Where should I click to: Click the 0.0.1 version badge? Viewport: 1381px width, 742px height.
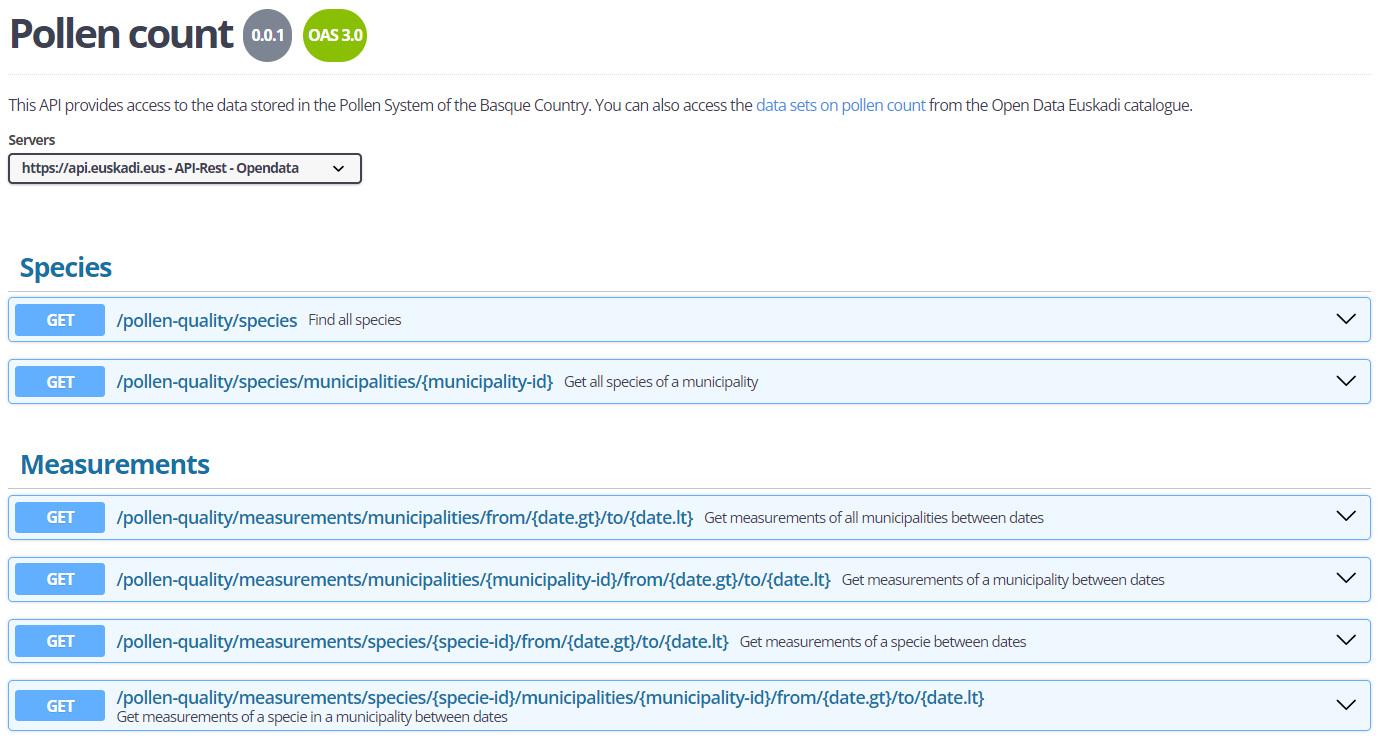click(267, 36)
